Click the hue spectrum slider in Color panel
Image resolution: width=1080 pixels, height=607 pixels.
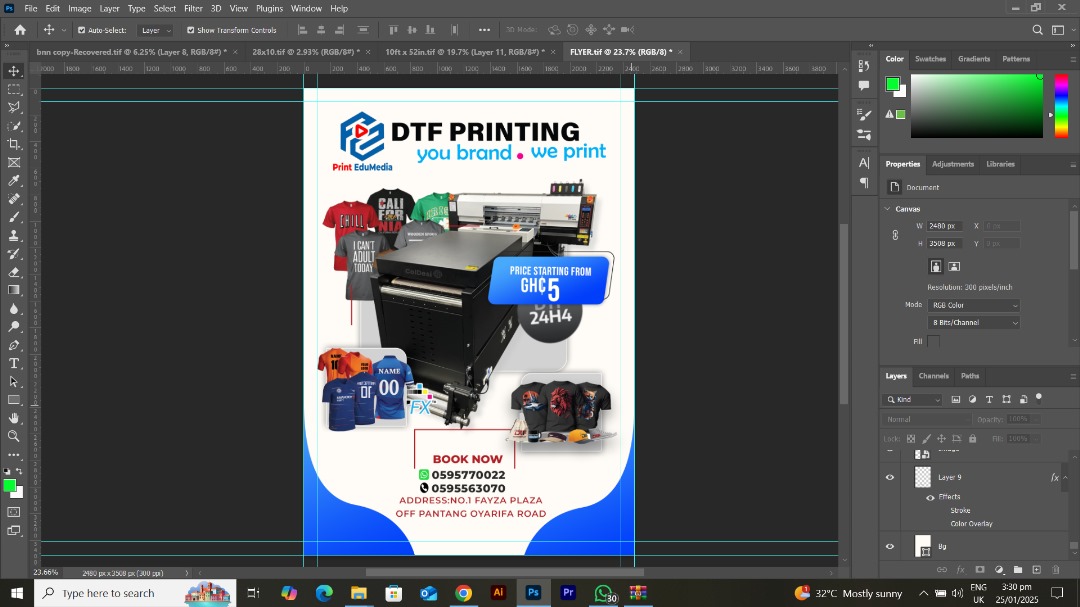pyautogui.click(x=1061, y=105)
